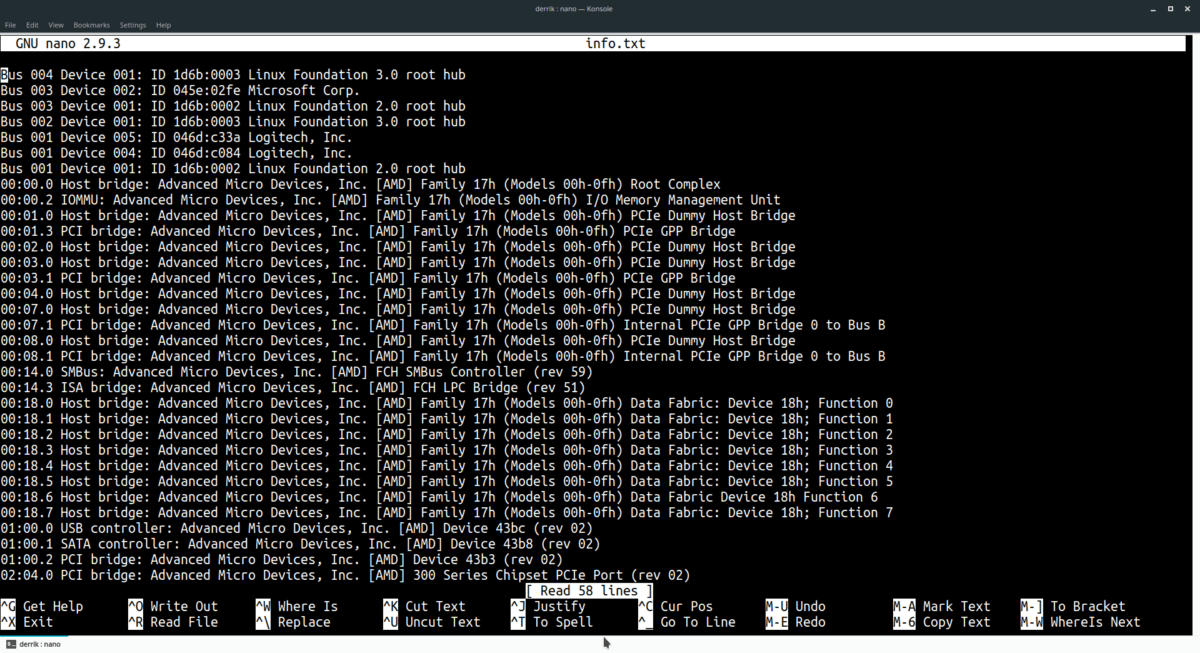The width and height of the screenshot is (1200, 653).
Task: Place cursor on 'Bus 001 Device 001' line
Action: pyautogui.click(x=233, y=169)
